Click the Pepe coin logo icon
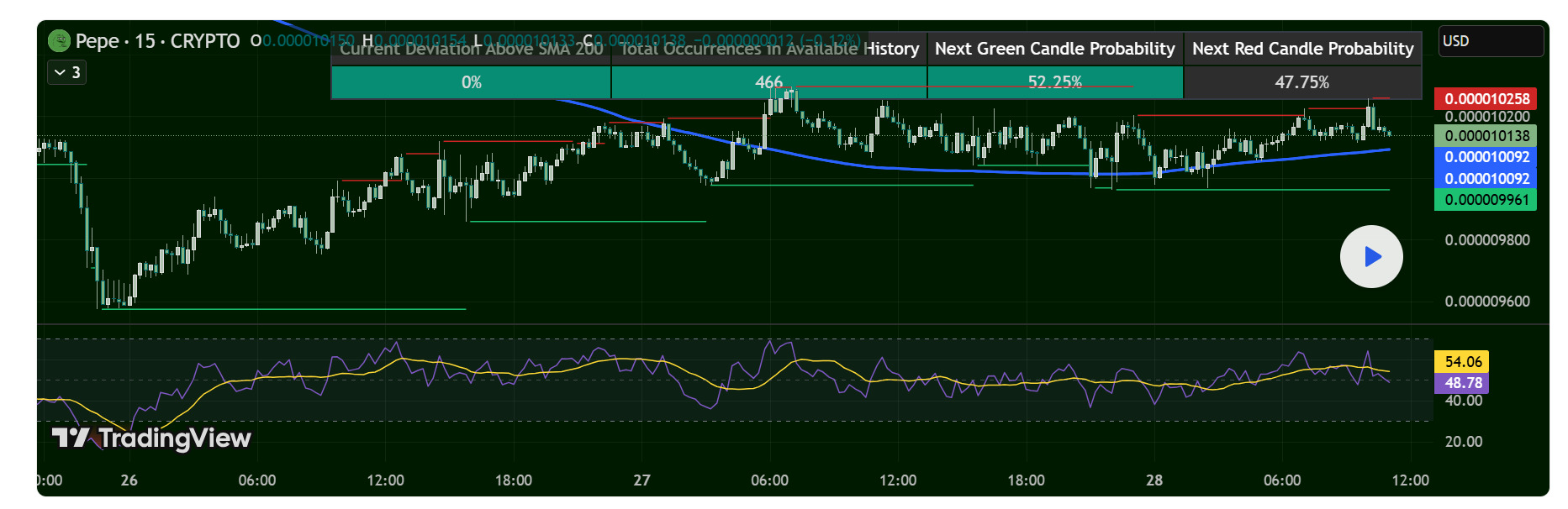This screenshot has width=1568, height=509. coord(59,40)
